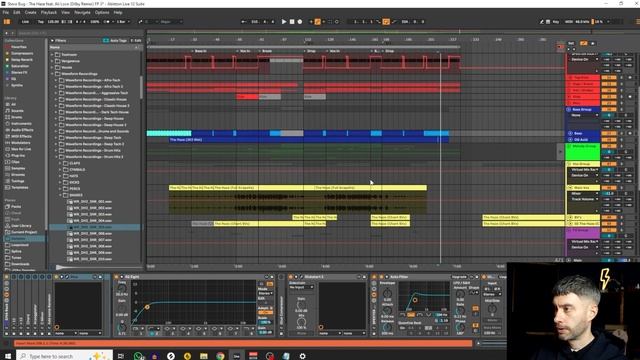The height and width of the screenshot is (360, 640).
Task: Click the EQ Eight filter point 1
Action: [147, 307]
